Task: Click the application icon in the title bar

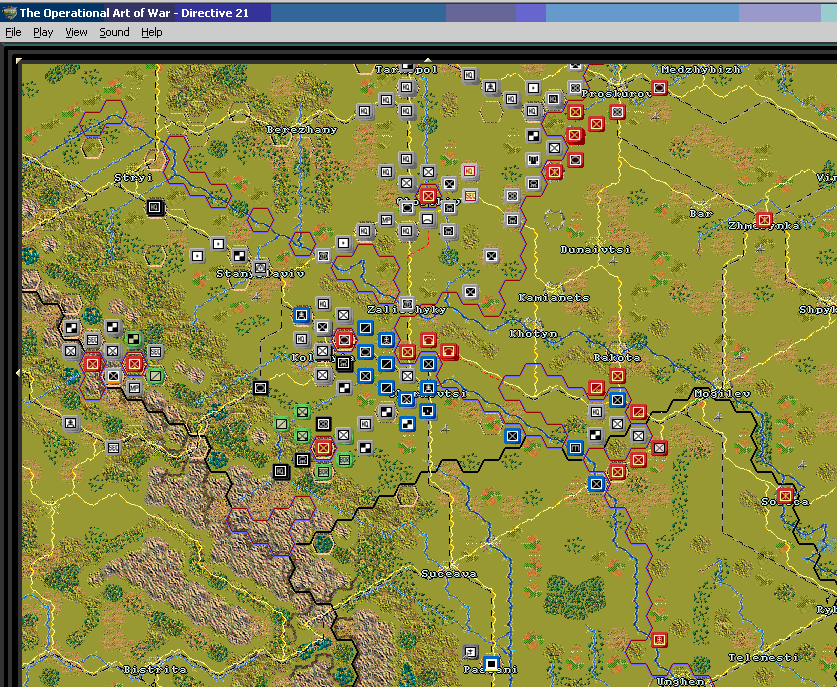Action: click(9, 13)
